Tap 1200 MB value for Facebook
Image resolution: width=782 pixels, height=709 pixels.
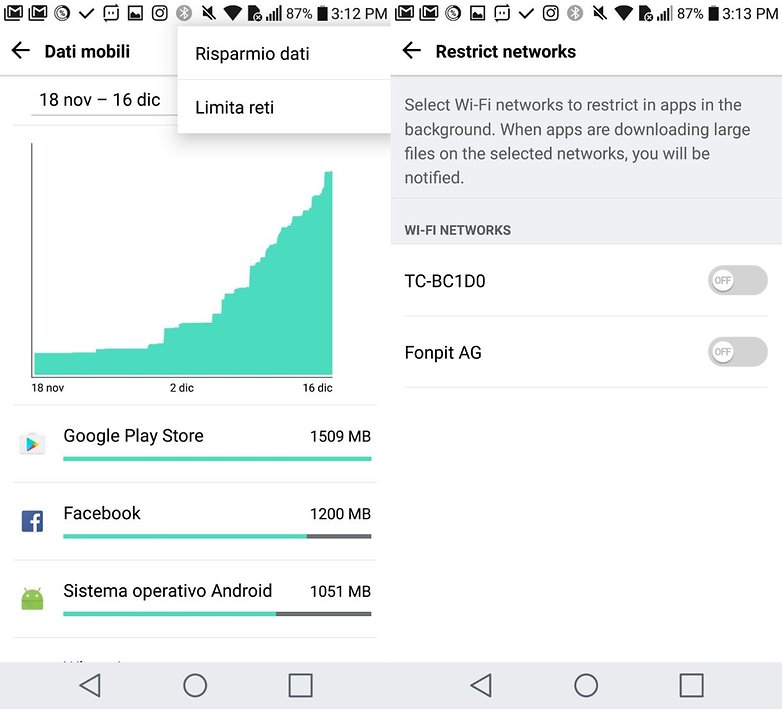tap(341, 514)
